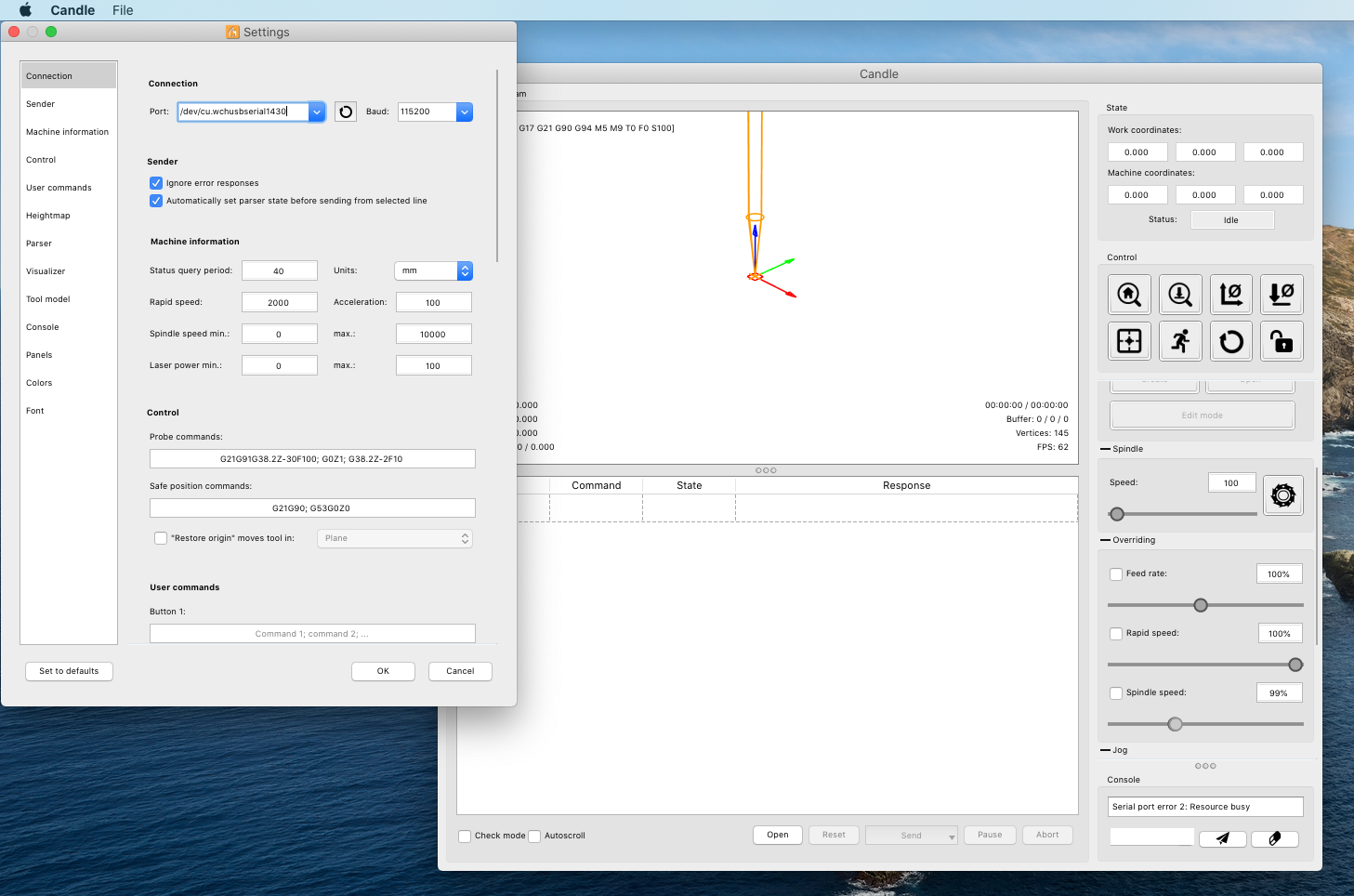This screenshot has height=896, width=1354.
Task: Open the Apple menu
Action: click(x=25, y=10)
